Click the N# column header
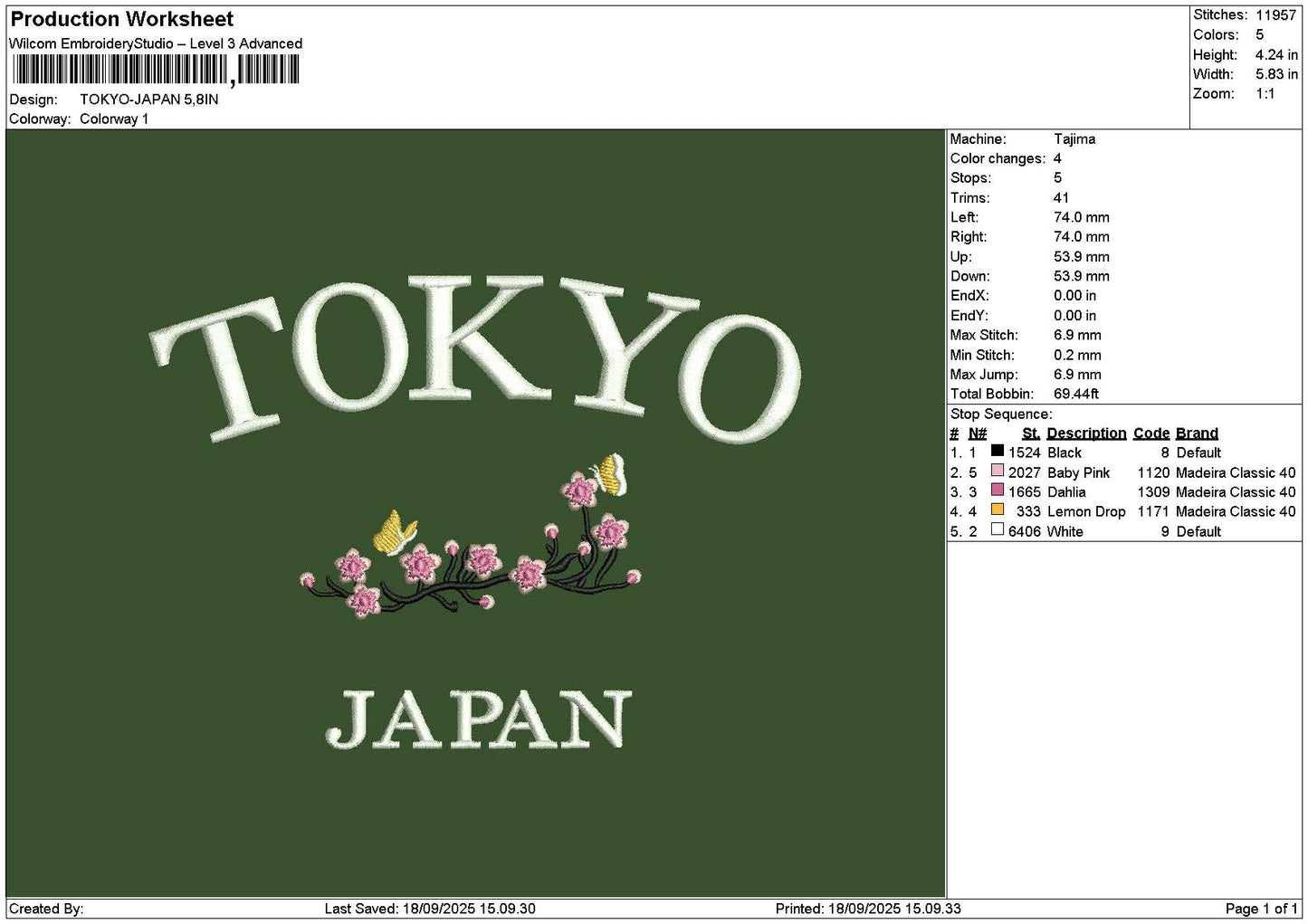 (978, 433)
